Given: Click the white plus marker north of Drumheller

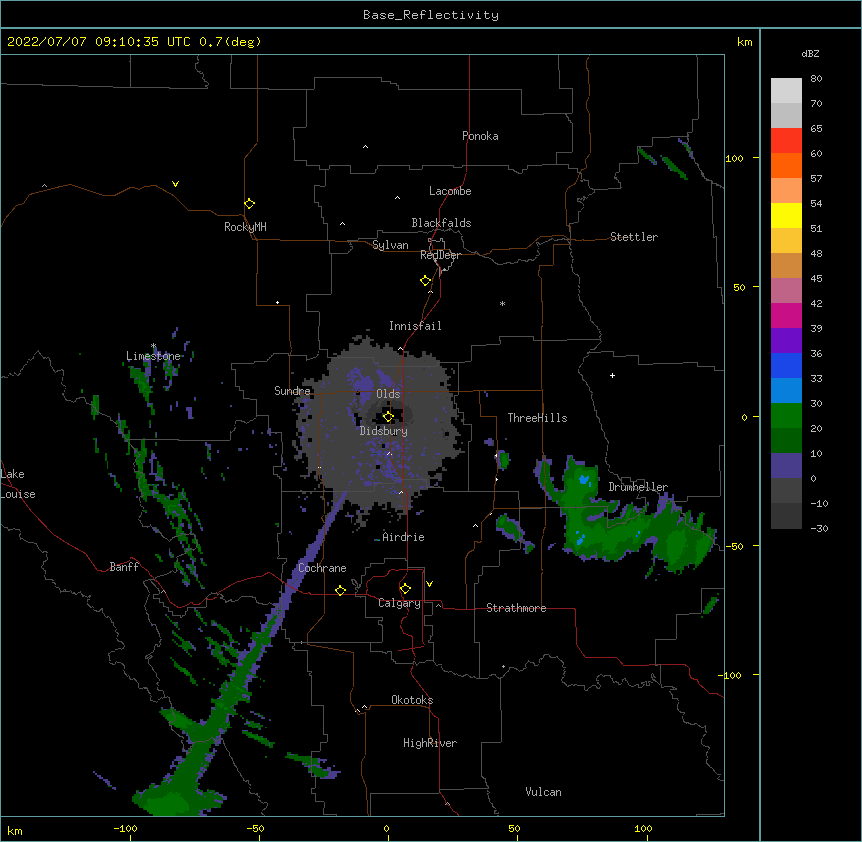Looking at the screenshot, I should pos(612,375).
